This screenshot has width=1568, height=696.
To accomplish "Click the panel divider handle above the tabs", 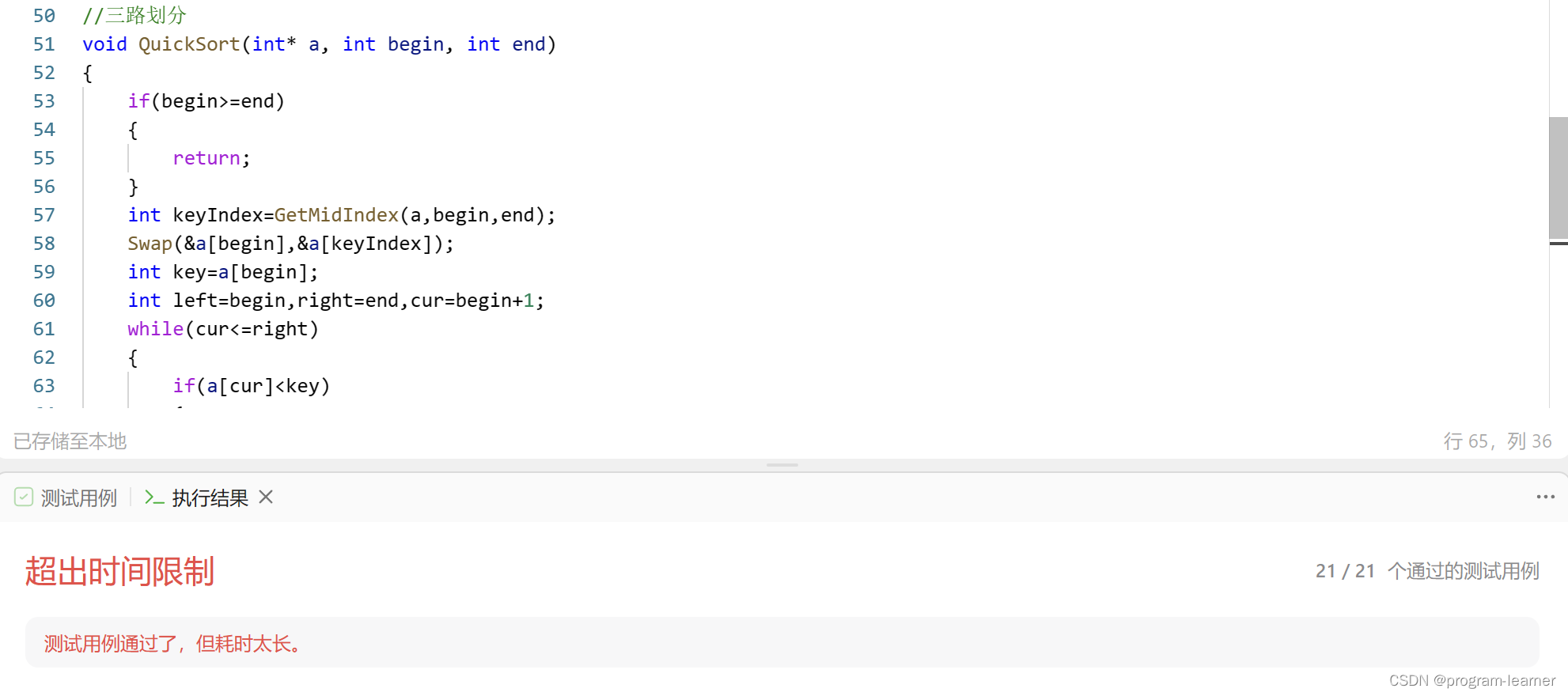I will click(x=782, y=465).
